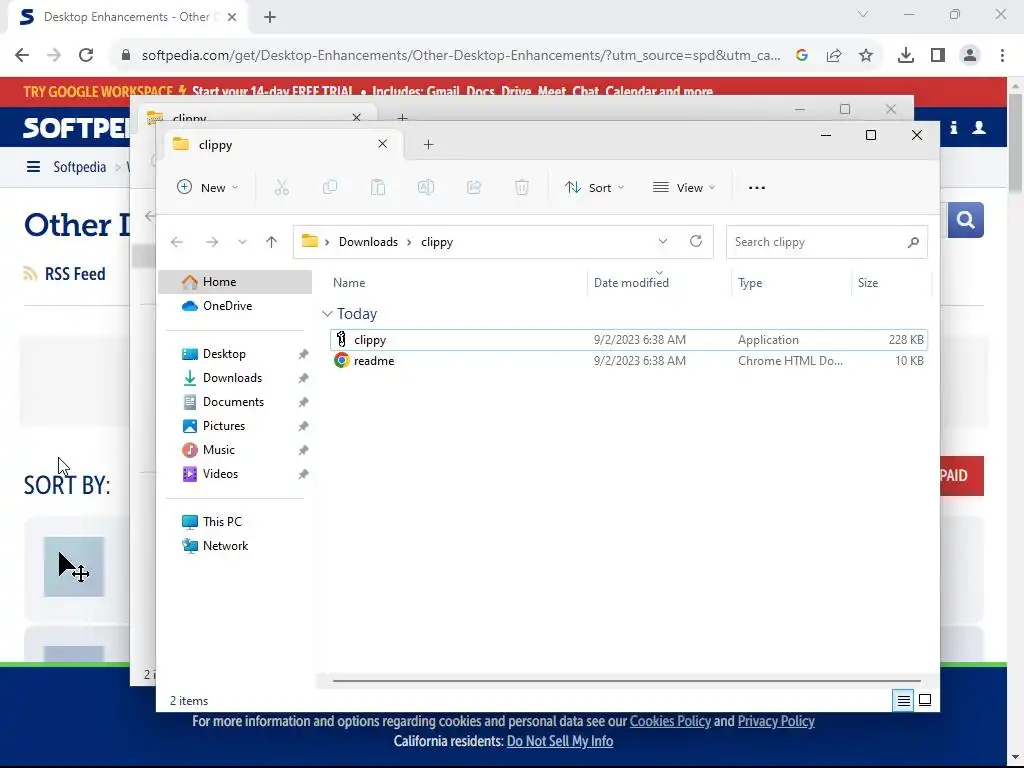The height and width of the screenshot is (768, 1024).
Task: Bookmark this page with the star icon
Action: coord(866,56)
